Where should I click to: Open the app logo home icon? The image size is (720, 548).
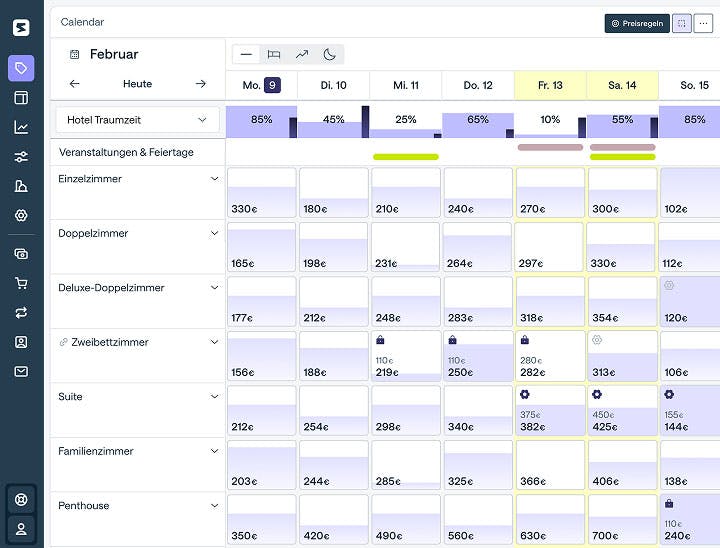21,28
